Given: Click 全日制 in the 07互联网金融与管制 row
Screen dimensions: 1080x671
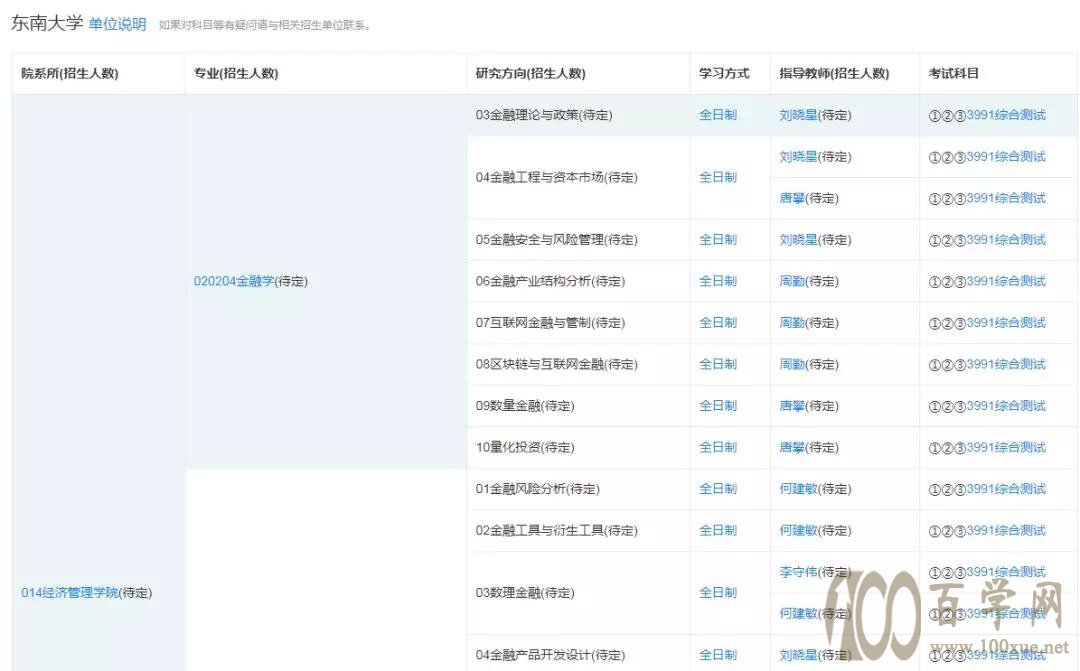Looking at the screenshot, I should pos(718,322).
